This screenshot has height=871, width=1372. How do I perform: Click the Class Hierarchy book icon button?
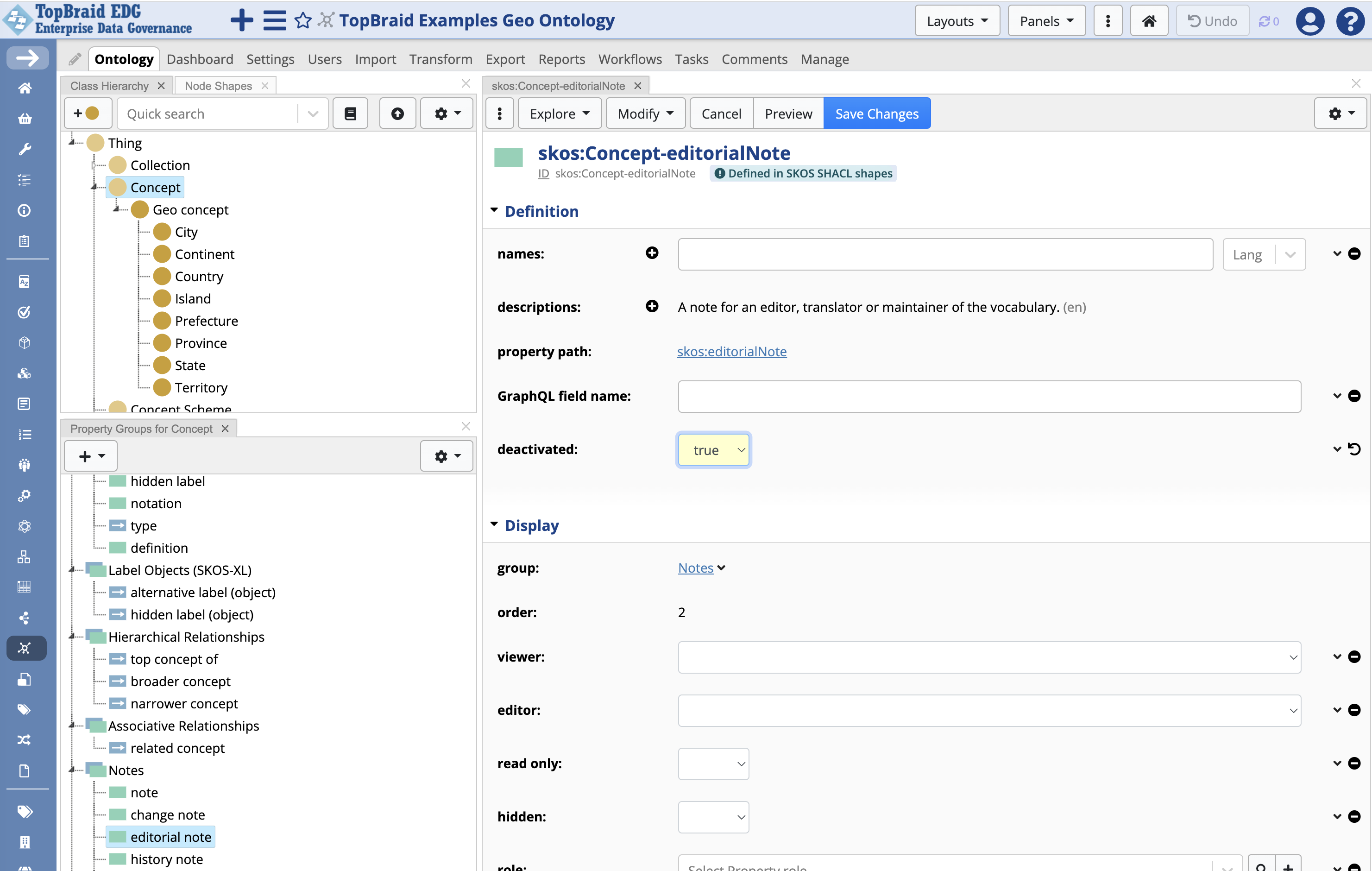click(x=350, y=114)
